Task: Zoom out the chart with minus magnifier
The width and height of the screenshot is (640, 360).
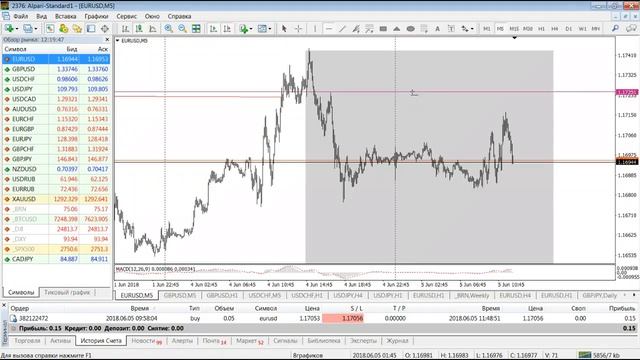Action: (182, 29)
